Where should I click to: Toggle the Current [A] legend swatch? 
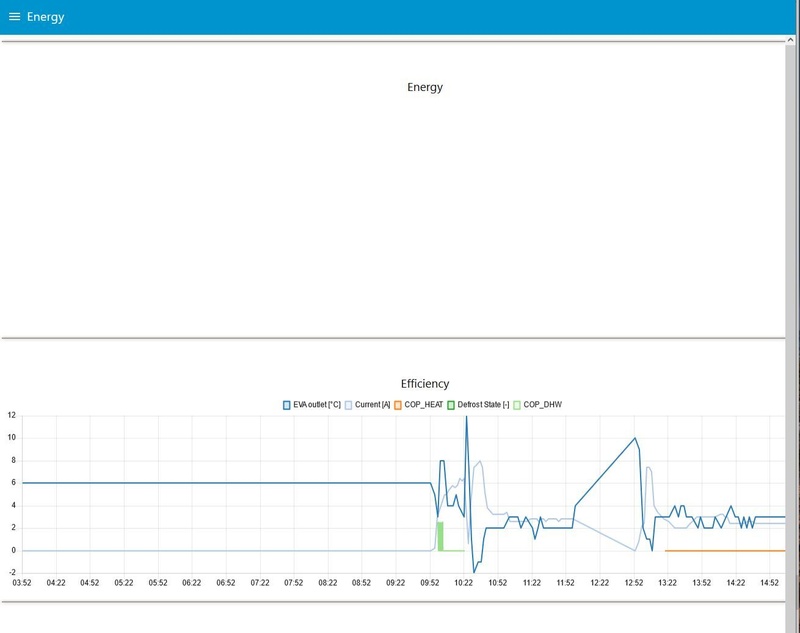348,405
